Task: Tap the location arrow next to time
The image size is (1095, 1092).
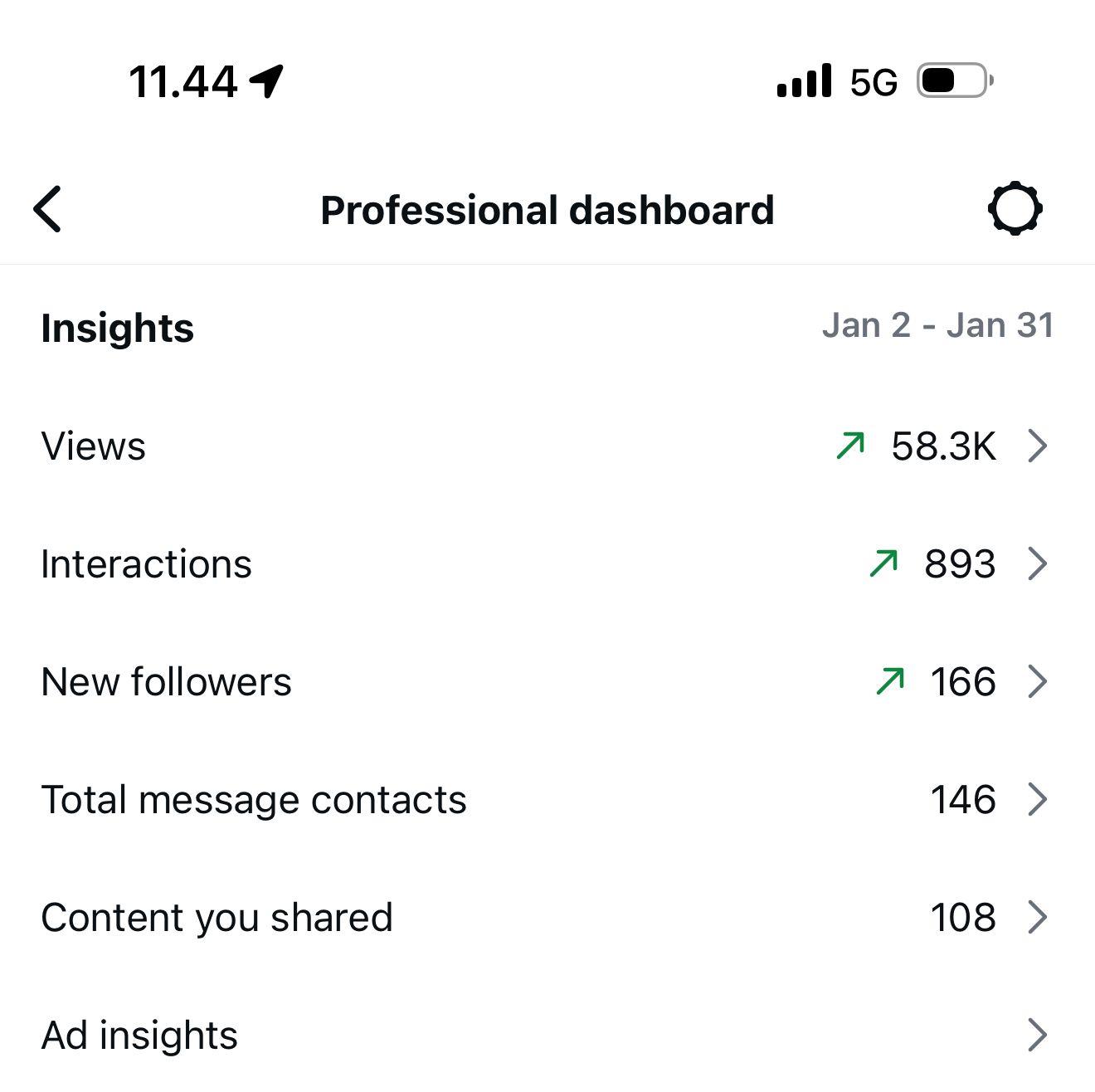Action: point(267,81)
